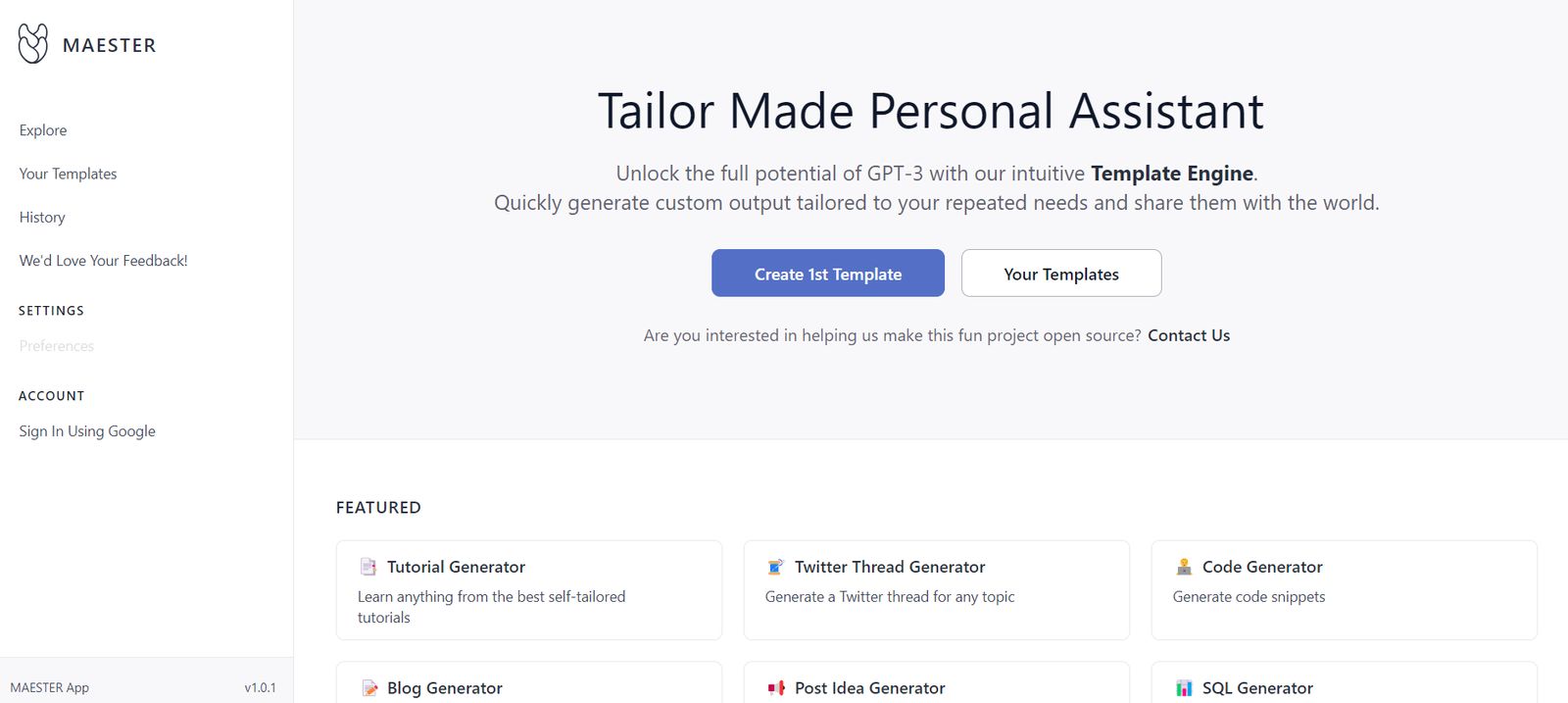The image size is (1568, 703).
Task: Click the Twitter Thread Generator icon
Action: click(x=776, y=567)
